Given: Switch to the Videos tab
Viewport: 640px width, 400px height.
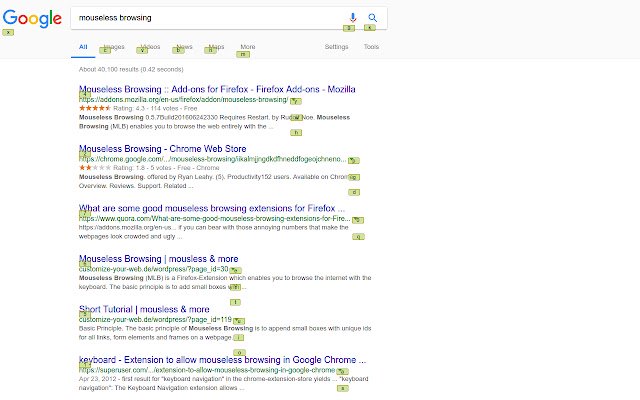Looking at the screenshot, I should pyautogui.click(x=150, y=47).
